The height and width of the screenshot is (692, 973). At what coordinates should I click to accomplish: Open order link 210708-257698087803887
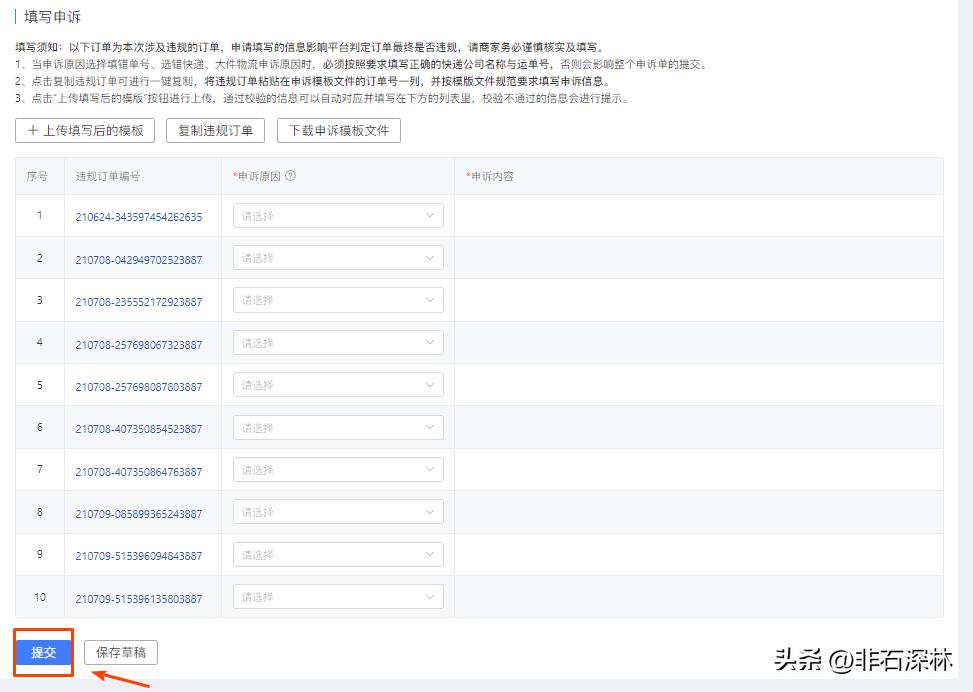coord(139,384)
